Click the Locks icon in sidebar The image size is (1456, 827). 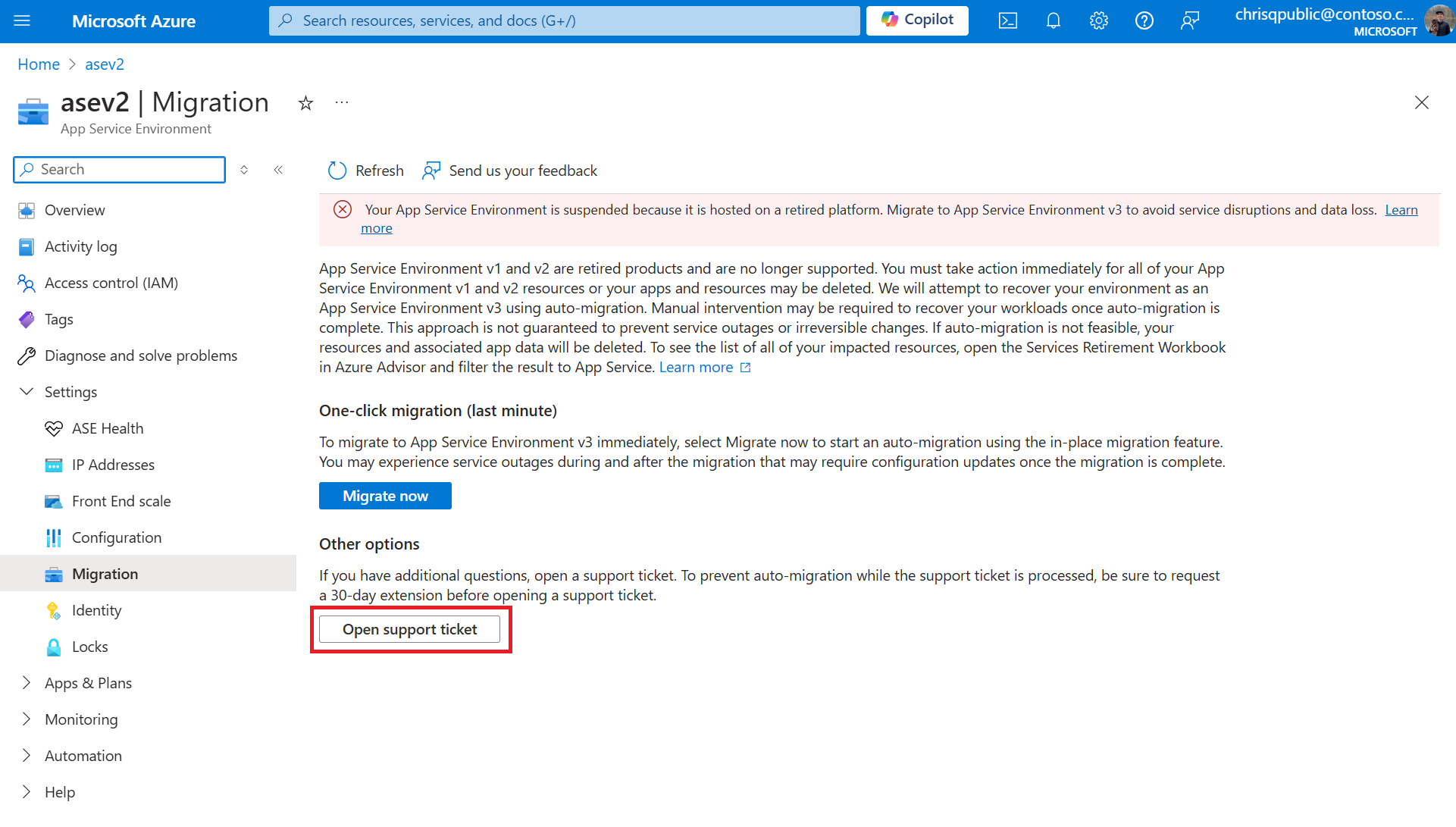point(53,646)
